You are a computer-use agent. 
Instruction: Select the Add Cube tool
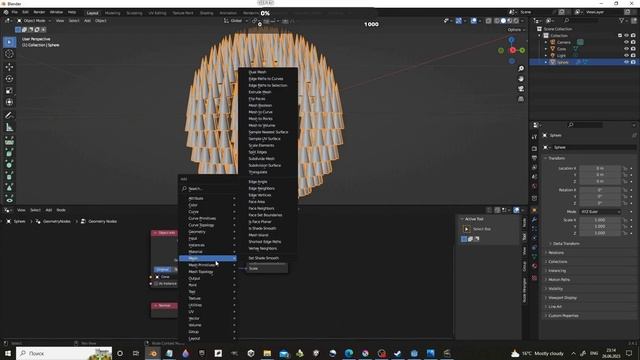9,141
